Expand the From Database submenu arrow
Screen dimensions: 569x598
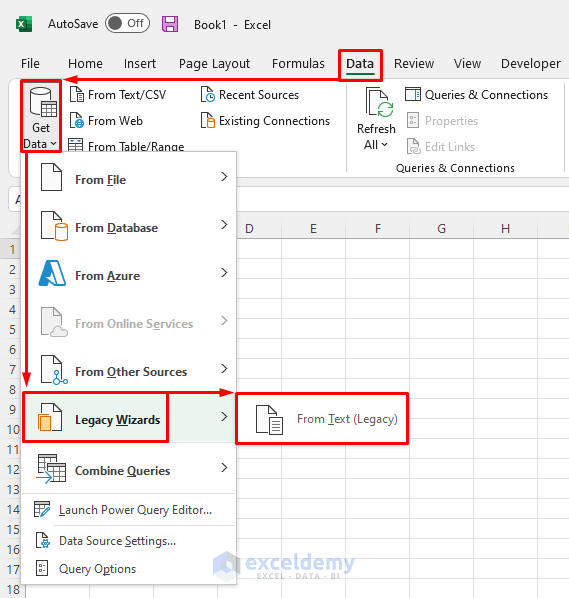coord(224,225)
